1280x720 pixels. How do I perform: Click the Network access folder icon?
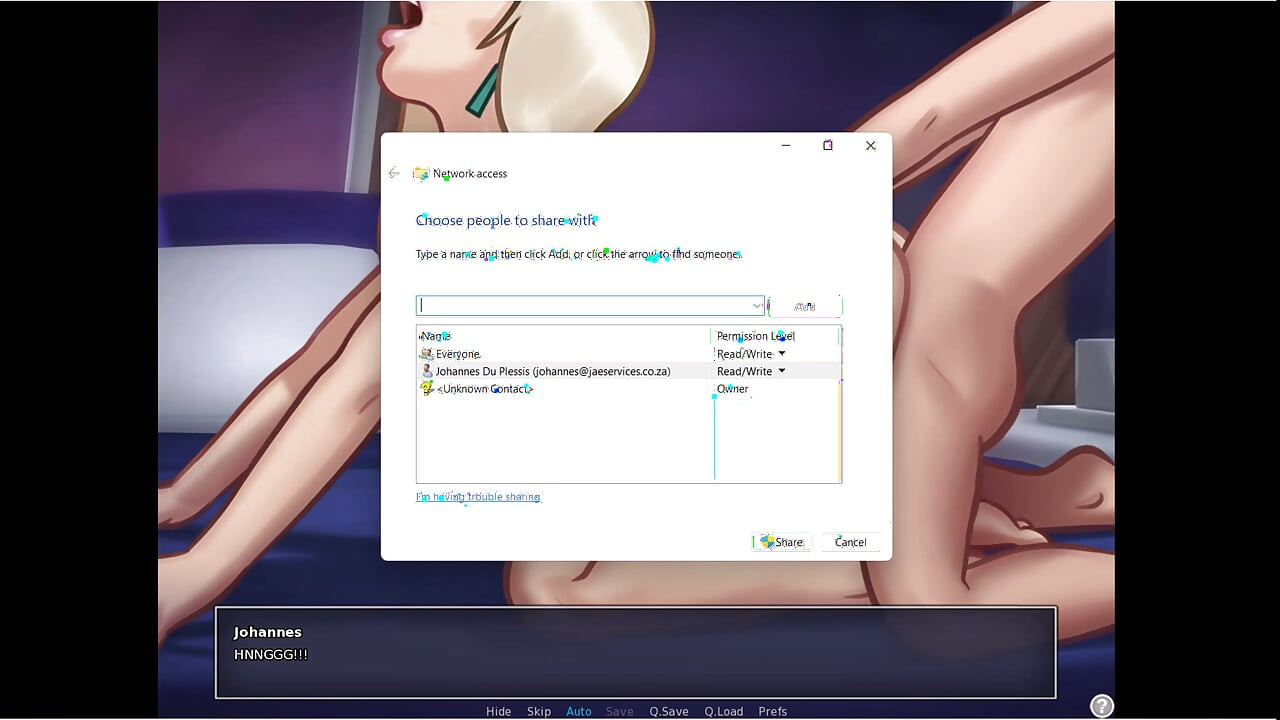421,173
